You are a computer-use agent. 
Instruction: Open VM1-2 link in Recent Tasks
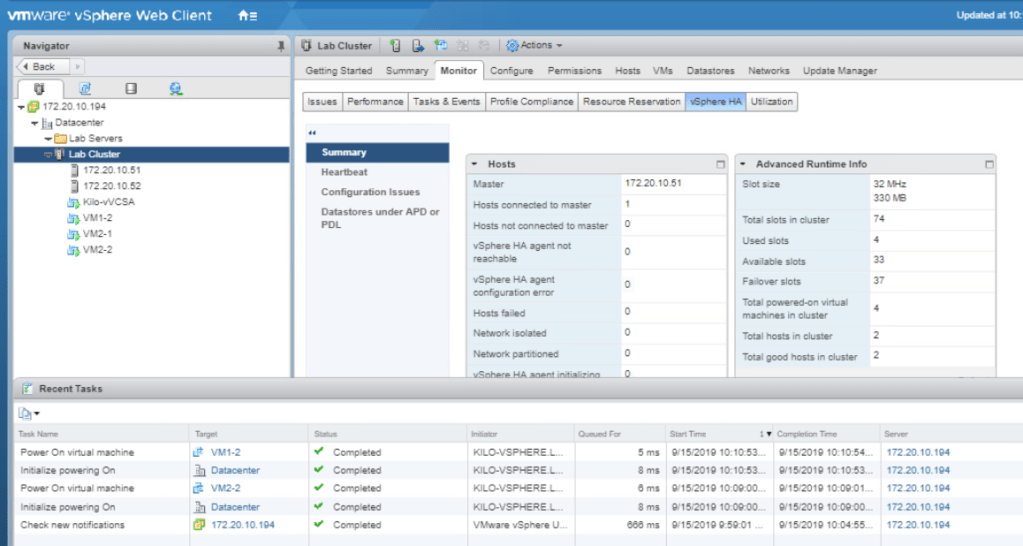(x=225, y=453)
